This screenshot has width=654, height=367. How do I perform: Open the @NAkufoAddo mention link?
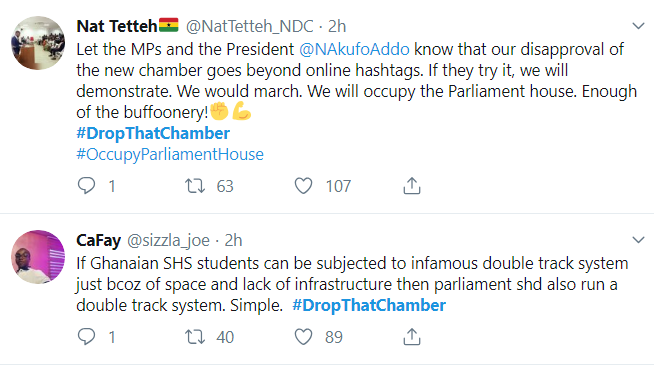(x=354, y=50)
